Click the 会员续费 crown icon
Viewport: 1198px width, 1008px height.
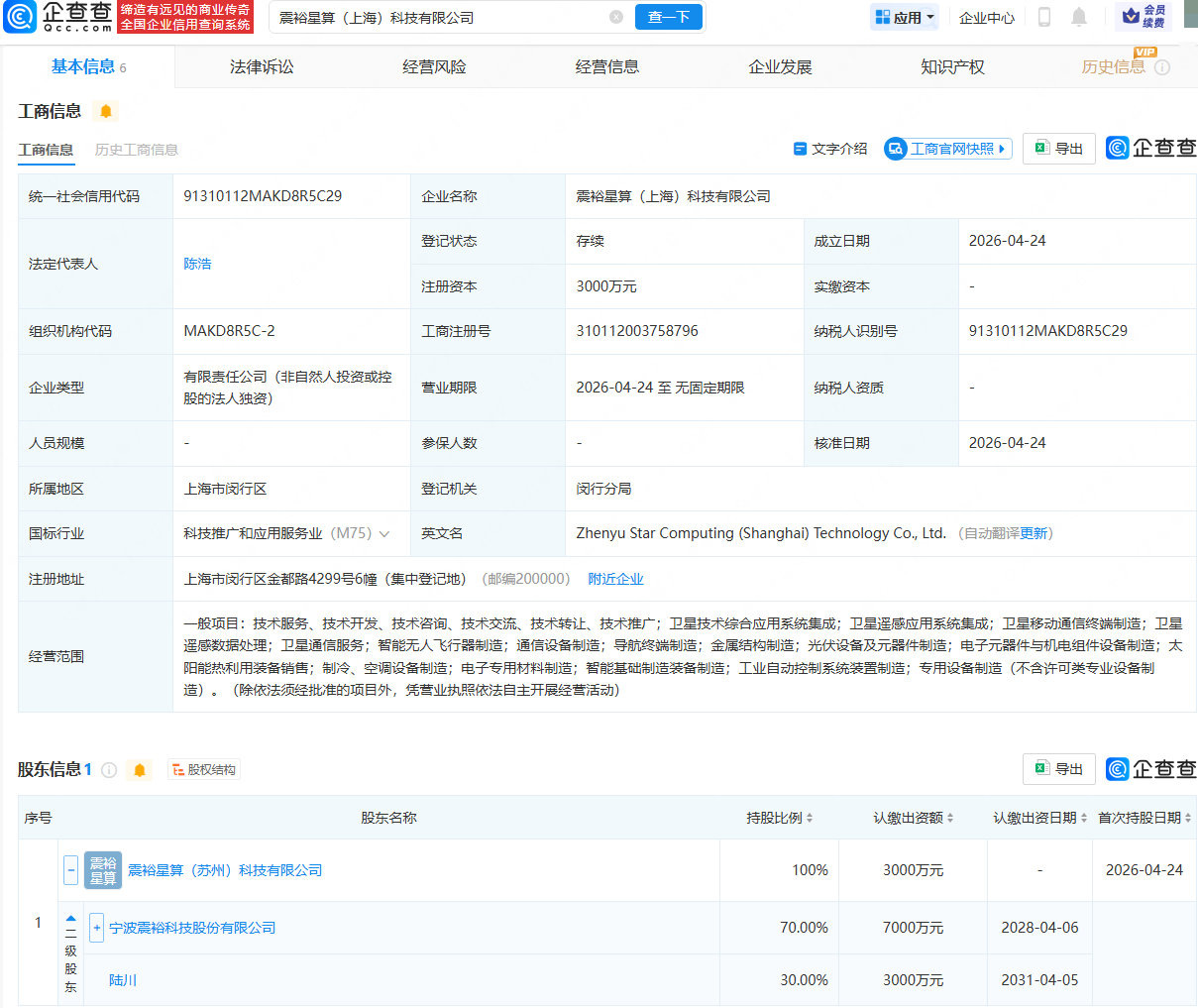tap(1144, 17)
